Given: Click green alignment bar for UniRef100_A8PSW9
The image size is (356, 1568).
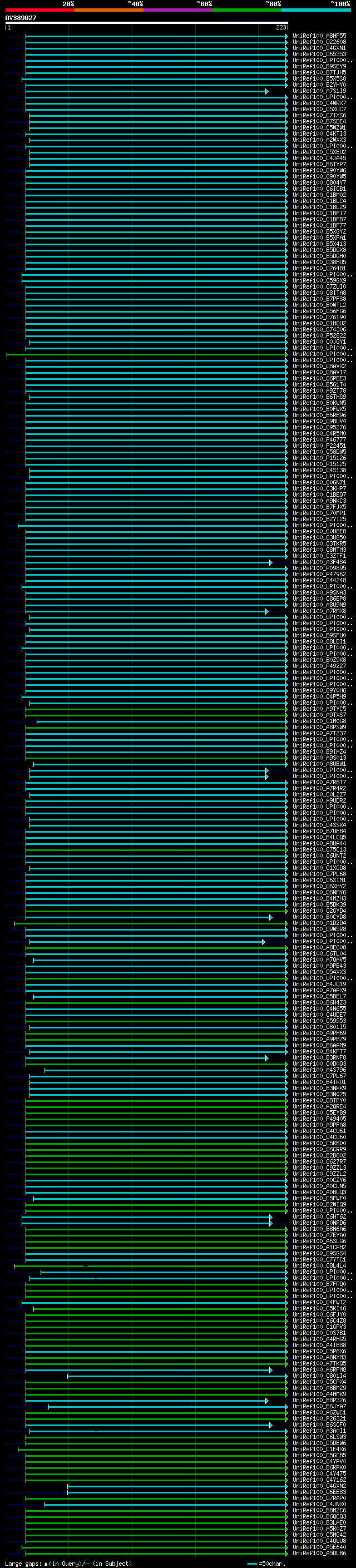Looking at the screenshot, I should (x=156, y=728).
